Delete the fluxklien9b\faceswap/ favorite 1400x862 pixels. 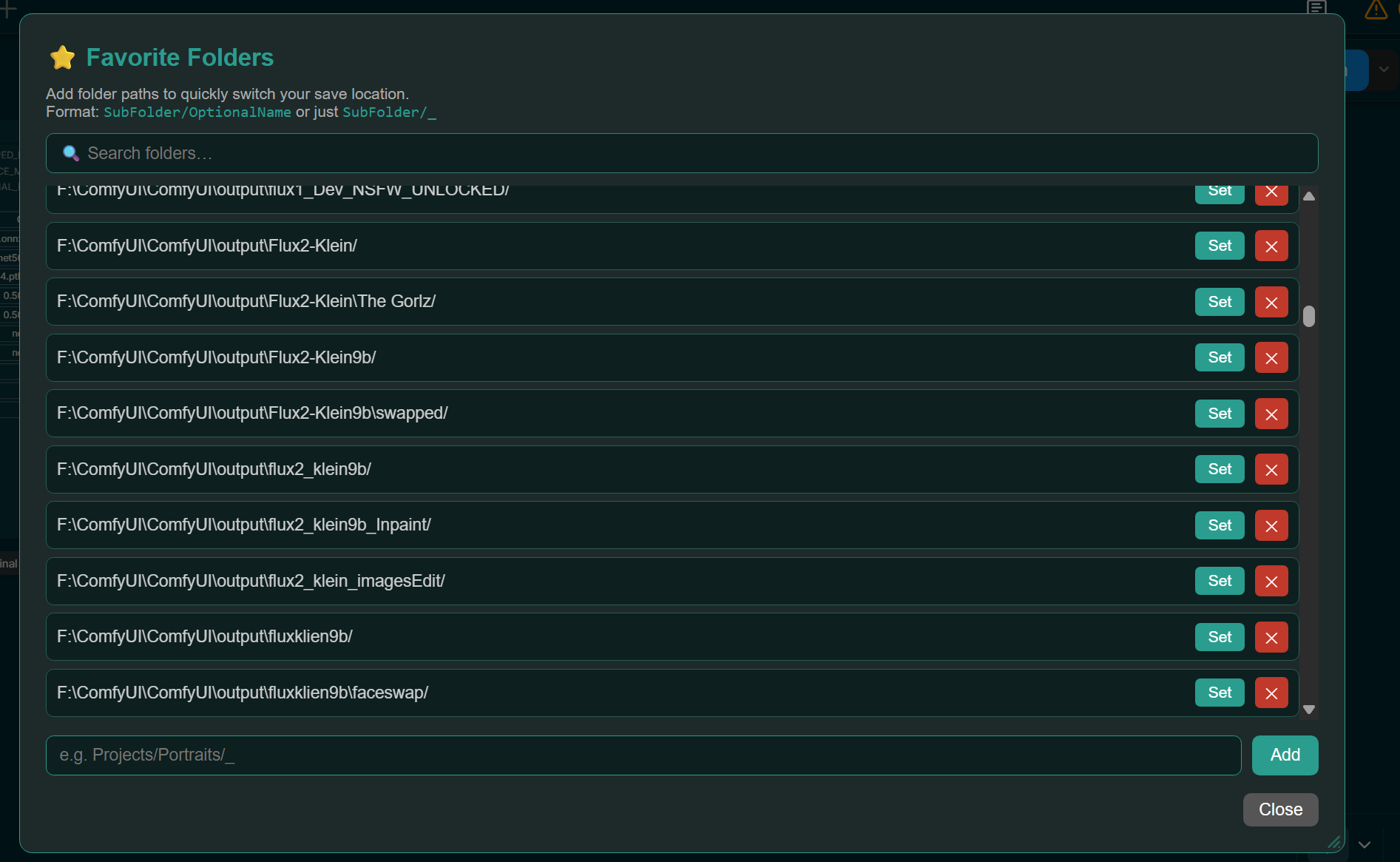[1271, 693]
